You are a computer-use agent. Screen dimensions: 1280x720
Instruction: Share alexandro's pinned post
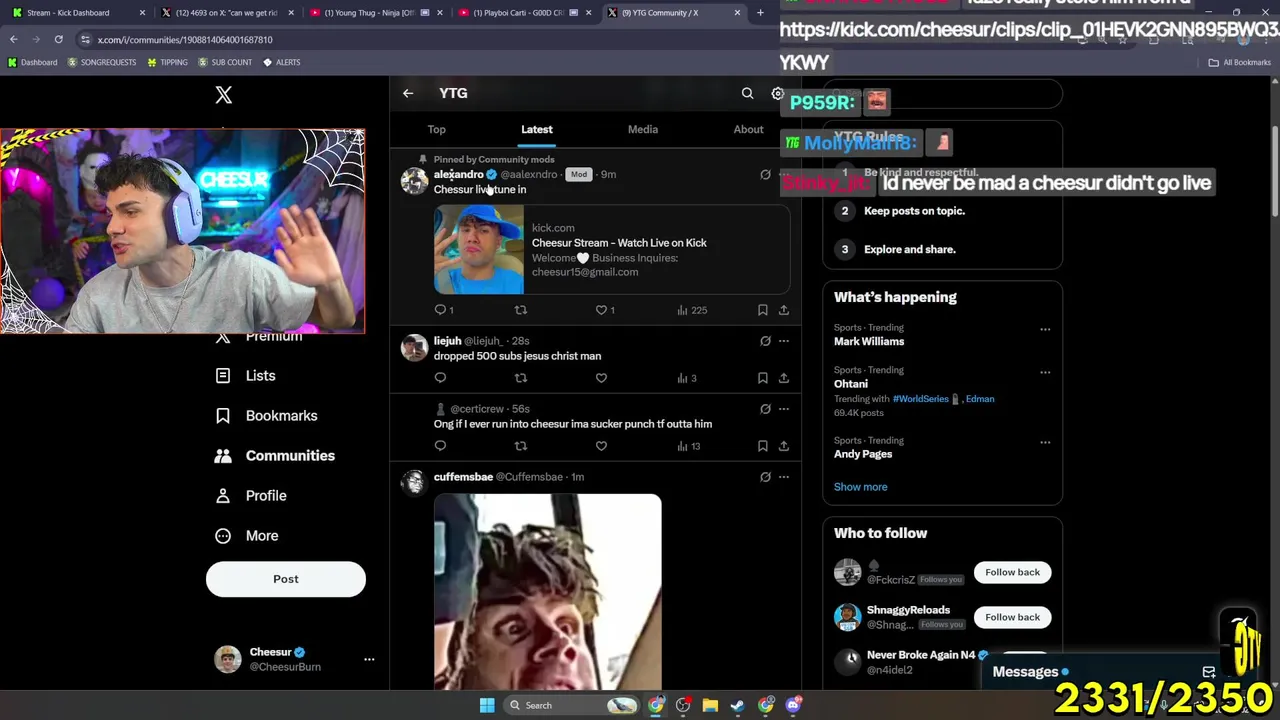(x=784, y=310)
